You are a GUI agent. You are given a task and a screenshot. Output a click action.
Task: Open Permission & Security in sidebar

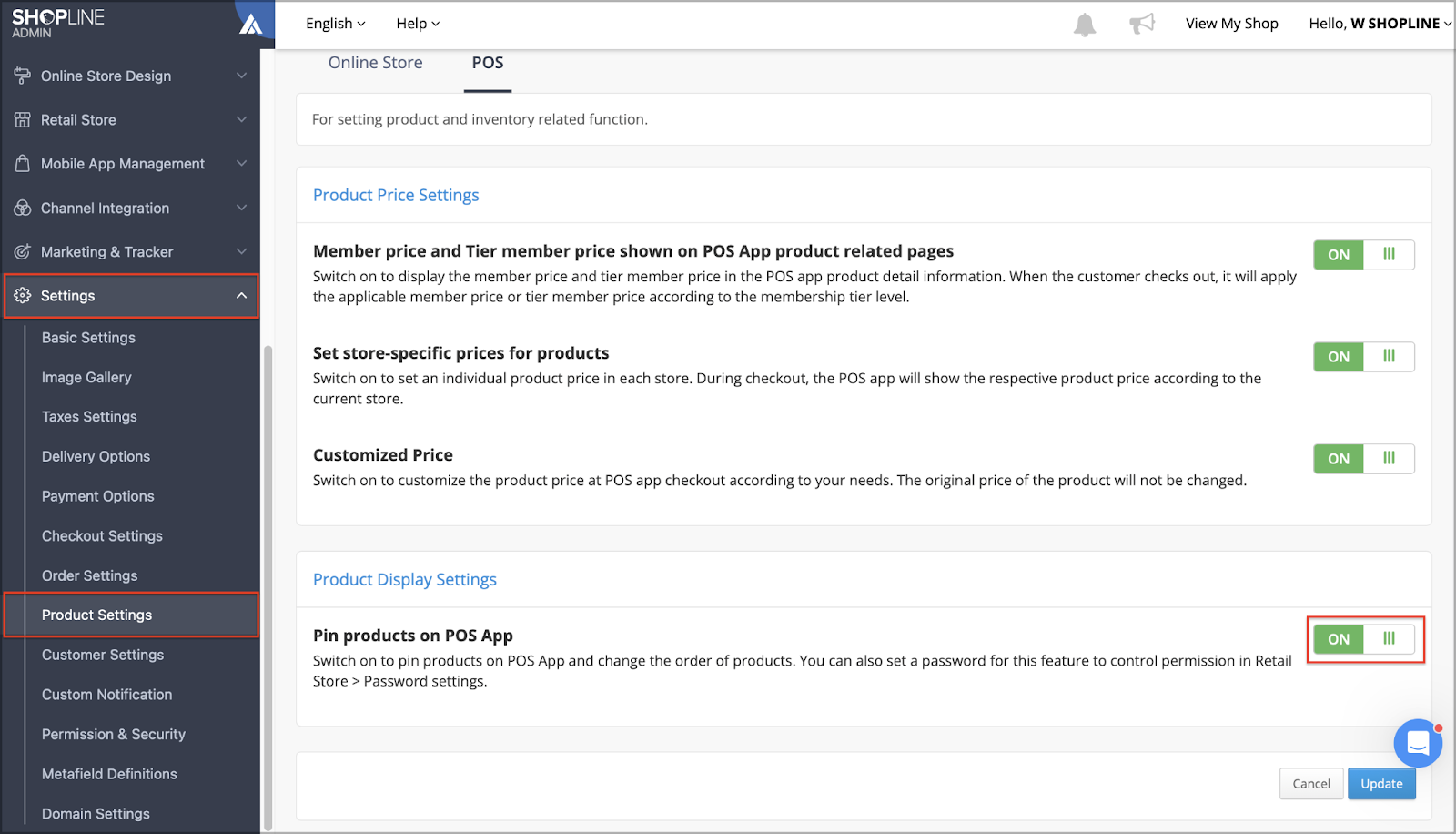[114, 734]
